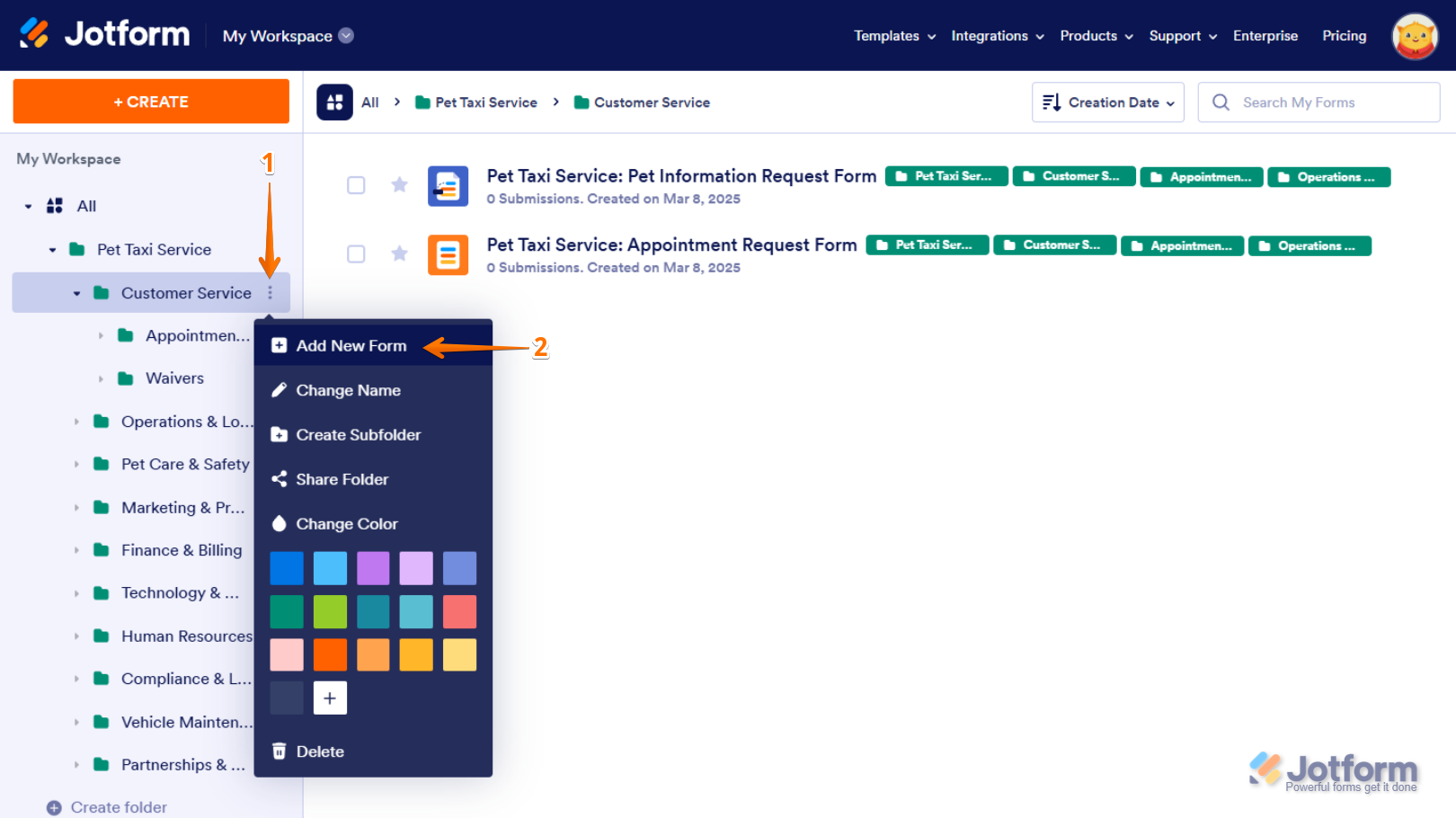The height and width of the screenshot is (818, 1456).
Task: Click the Search My Forms magnifier icon
Action: [1221, 102]
